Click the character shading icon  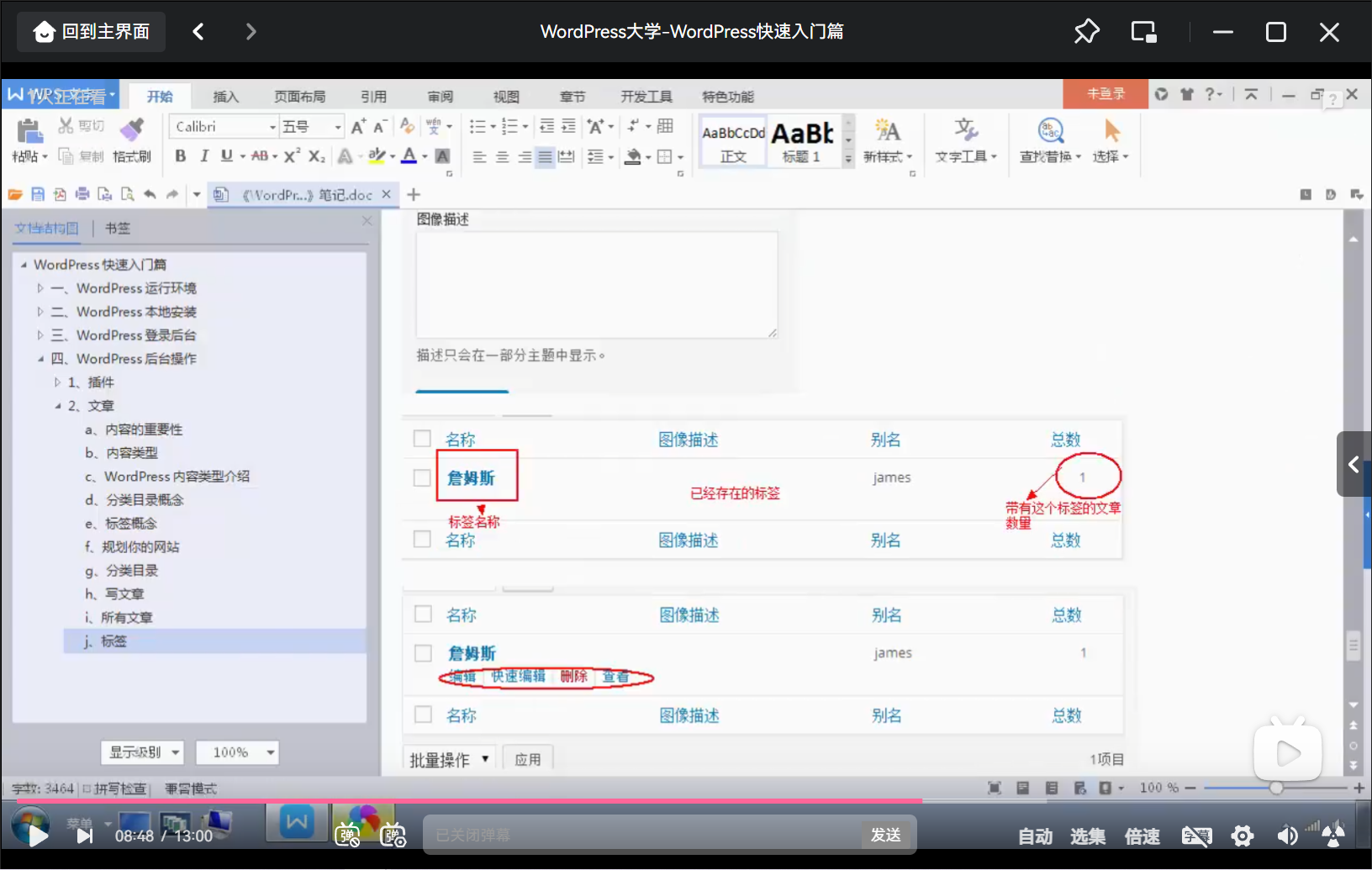pos(443,156)
